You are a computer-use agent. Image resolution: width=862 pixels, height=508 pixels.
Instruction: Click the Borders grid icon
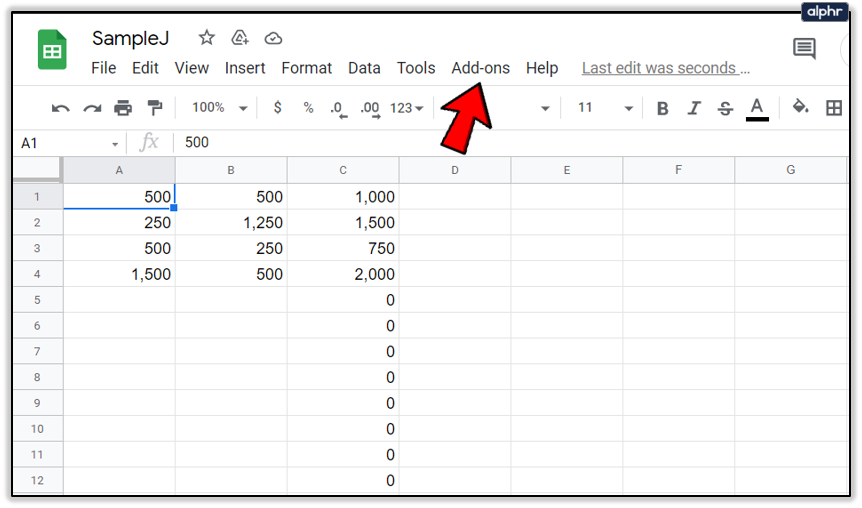[834, 108]
